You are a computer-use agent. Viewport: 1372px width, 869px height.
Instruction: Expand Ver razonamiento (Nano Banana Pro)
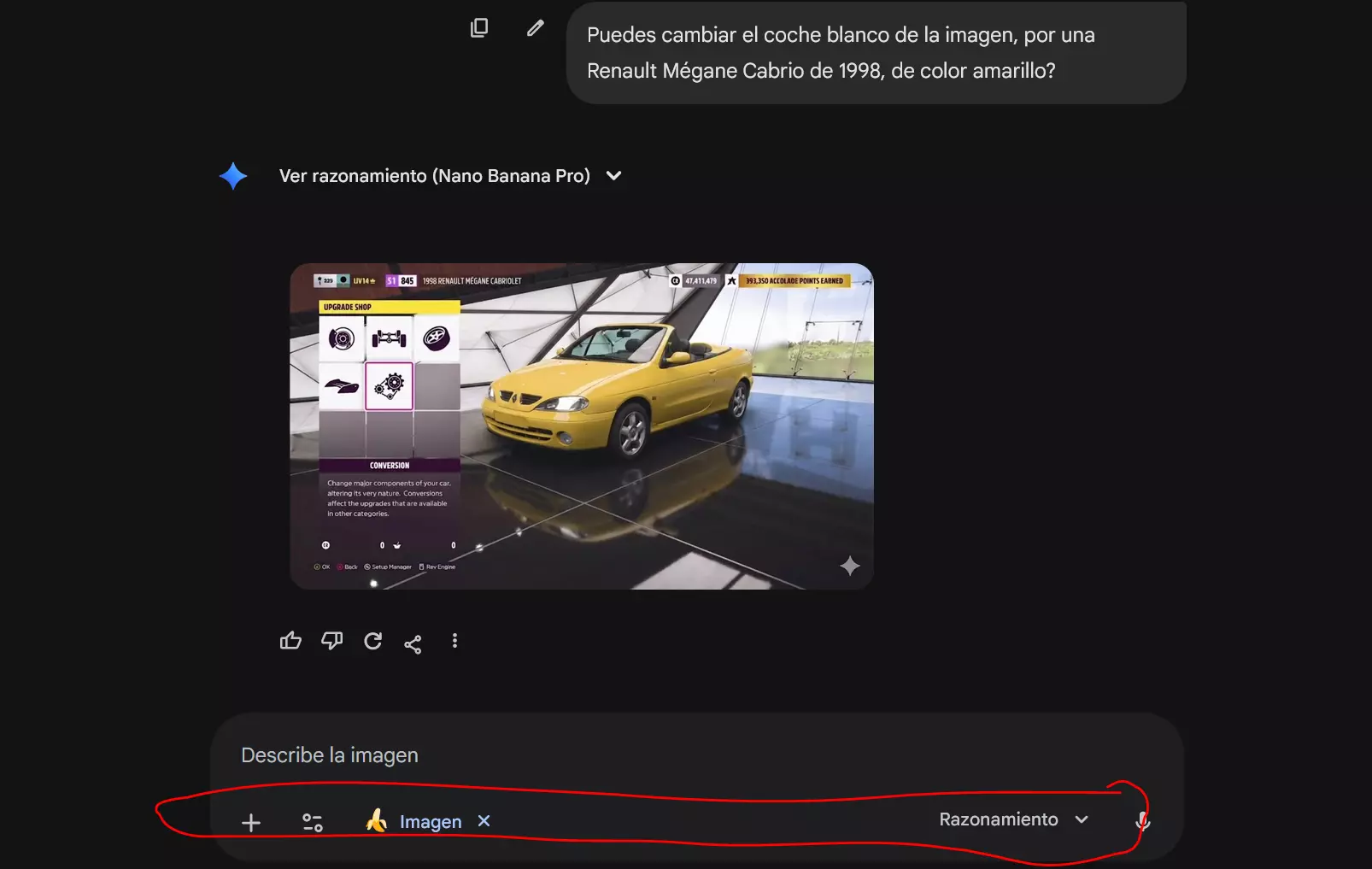[x=450, y=176]
